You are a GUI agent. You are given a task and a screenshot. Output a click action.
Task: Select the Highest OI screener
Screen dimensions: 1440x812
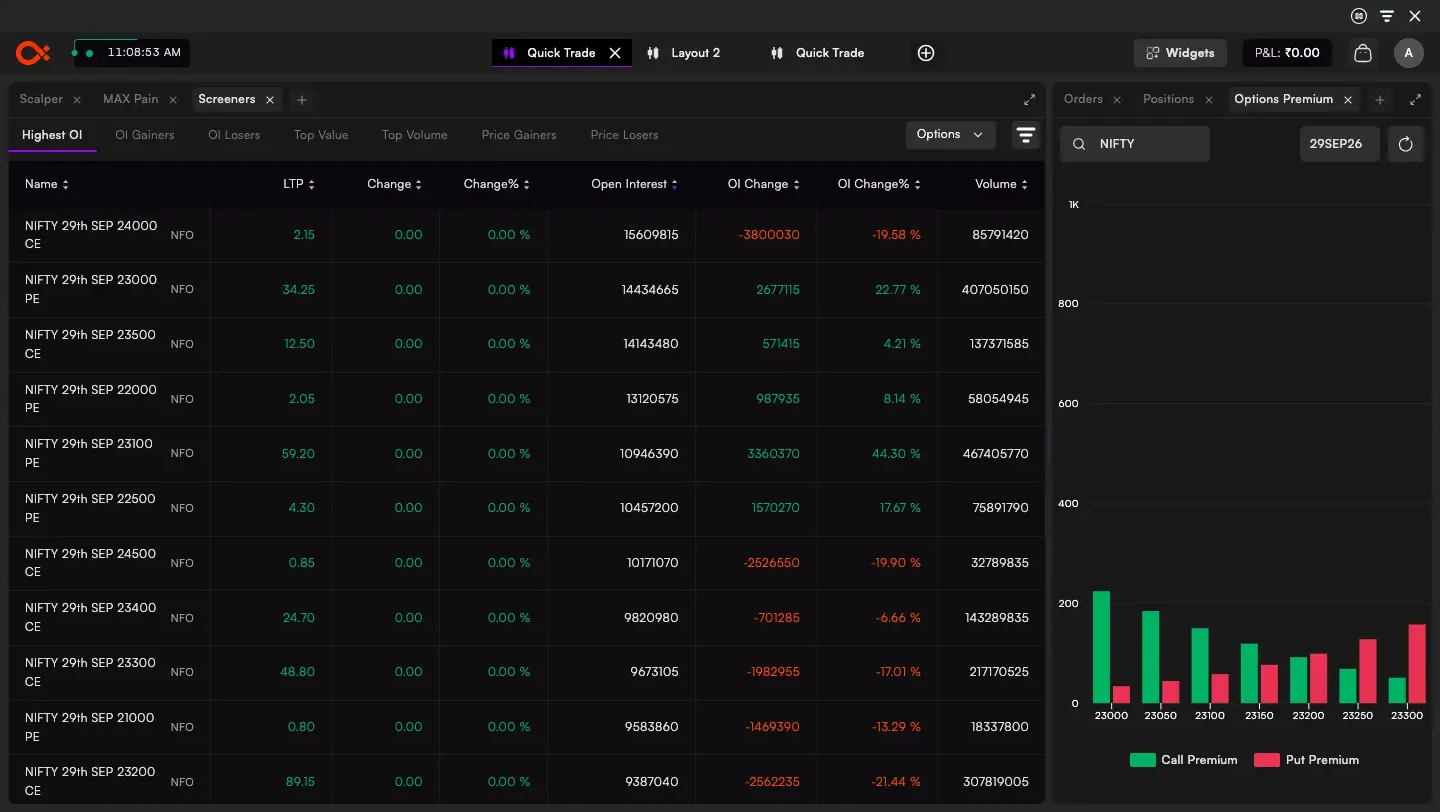(52, 135)
